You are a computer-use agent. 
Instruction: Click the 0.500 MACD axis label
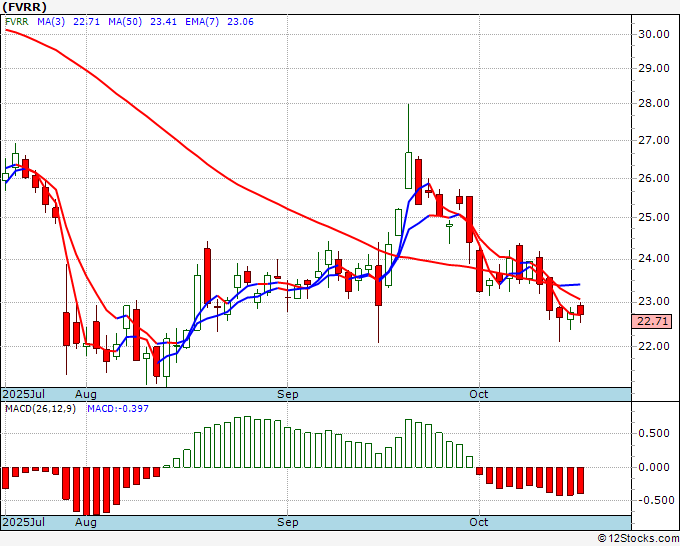[x=654, y=433]
